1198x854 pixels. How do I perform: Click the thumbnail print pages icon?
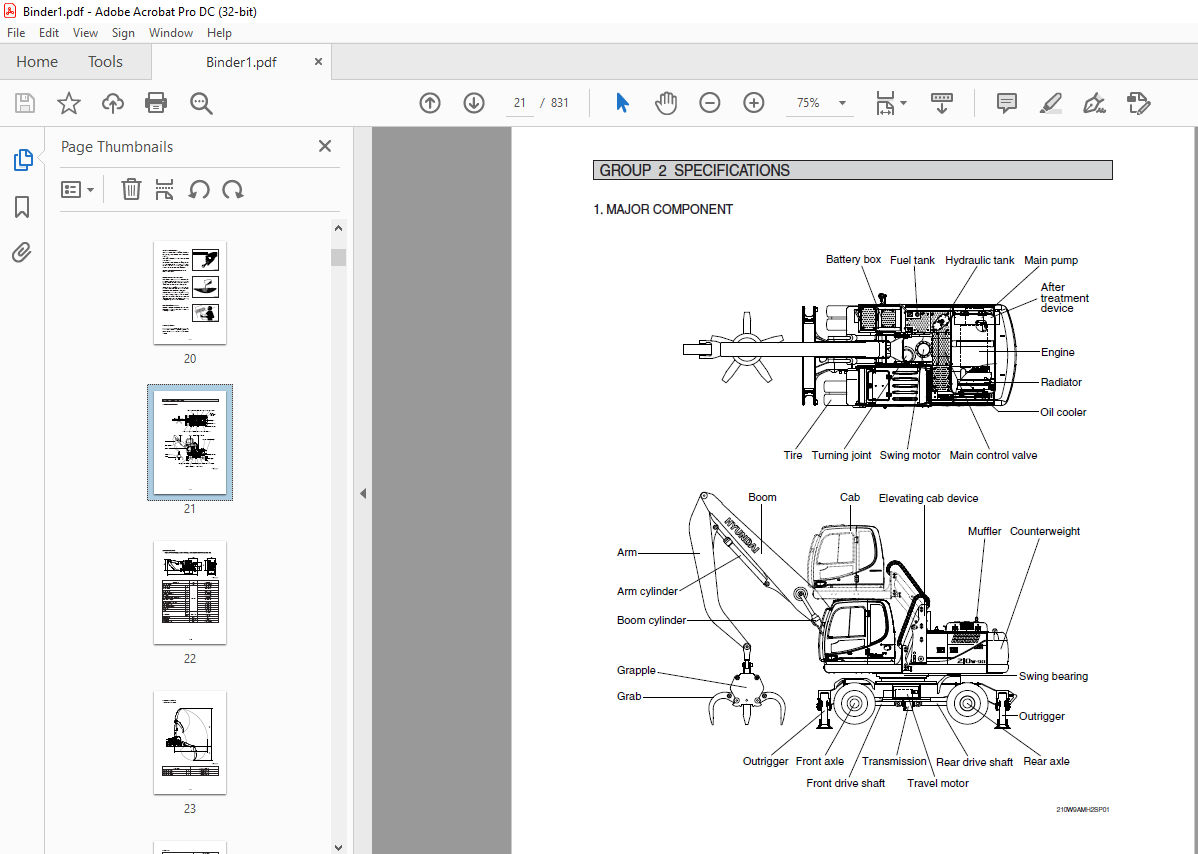point(164,189)
